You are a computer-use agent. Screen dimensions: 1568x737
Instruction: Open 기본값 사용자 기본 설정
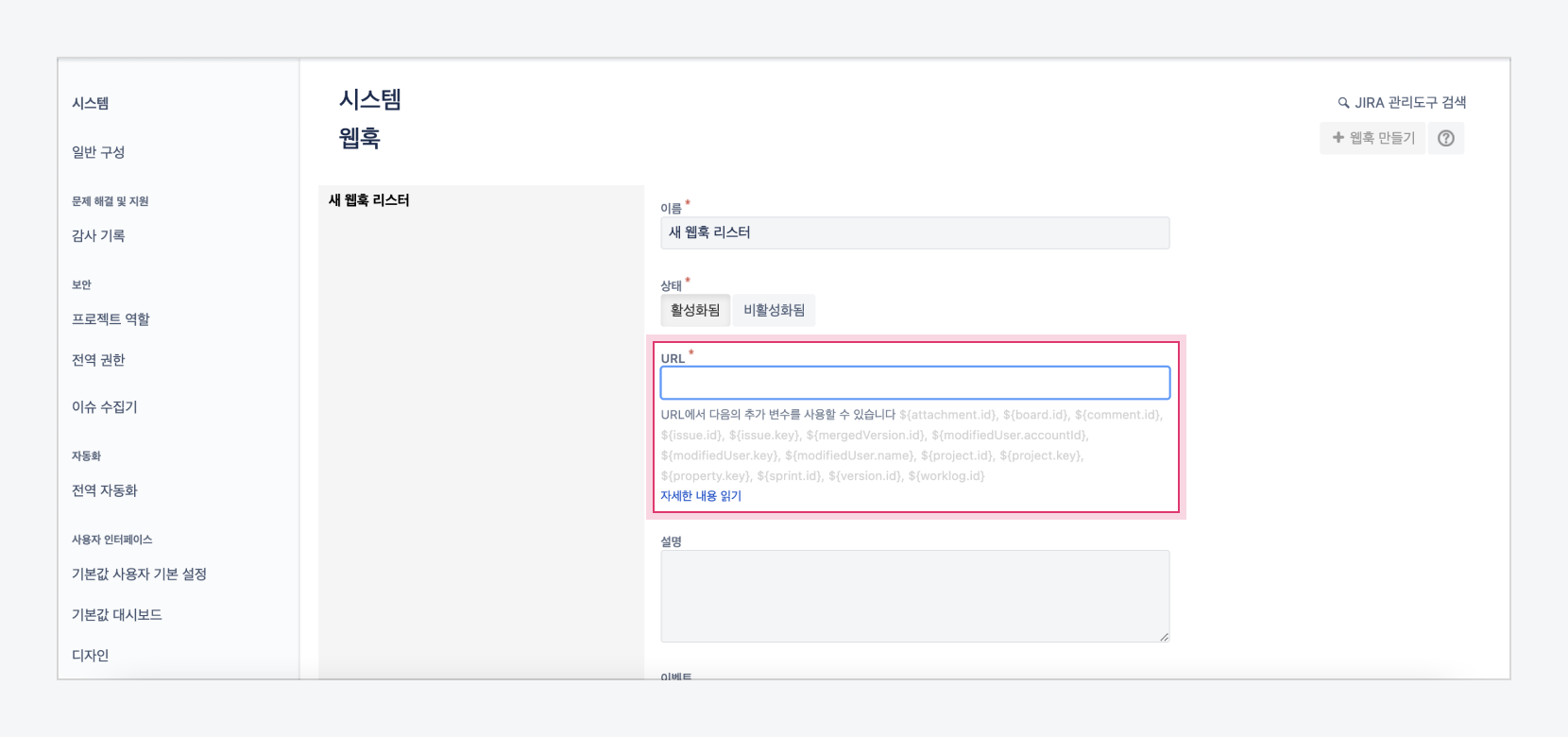(139, 574)
